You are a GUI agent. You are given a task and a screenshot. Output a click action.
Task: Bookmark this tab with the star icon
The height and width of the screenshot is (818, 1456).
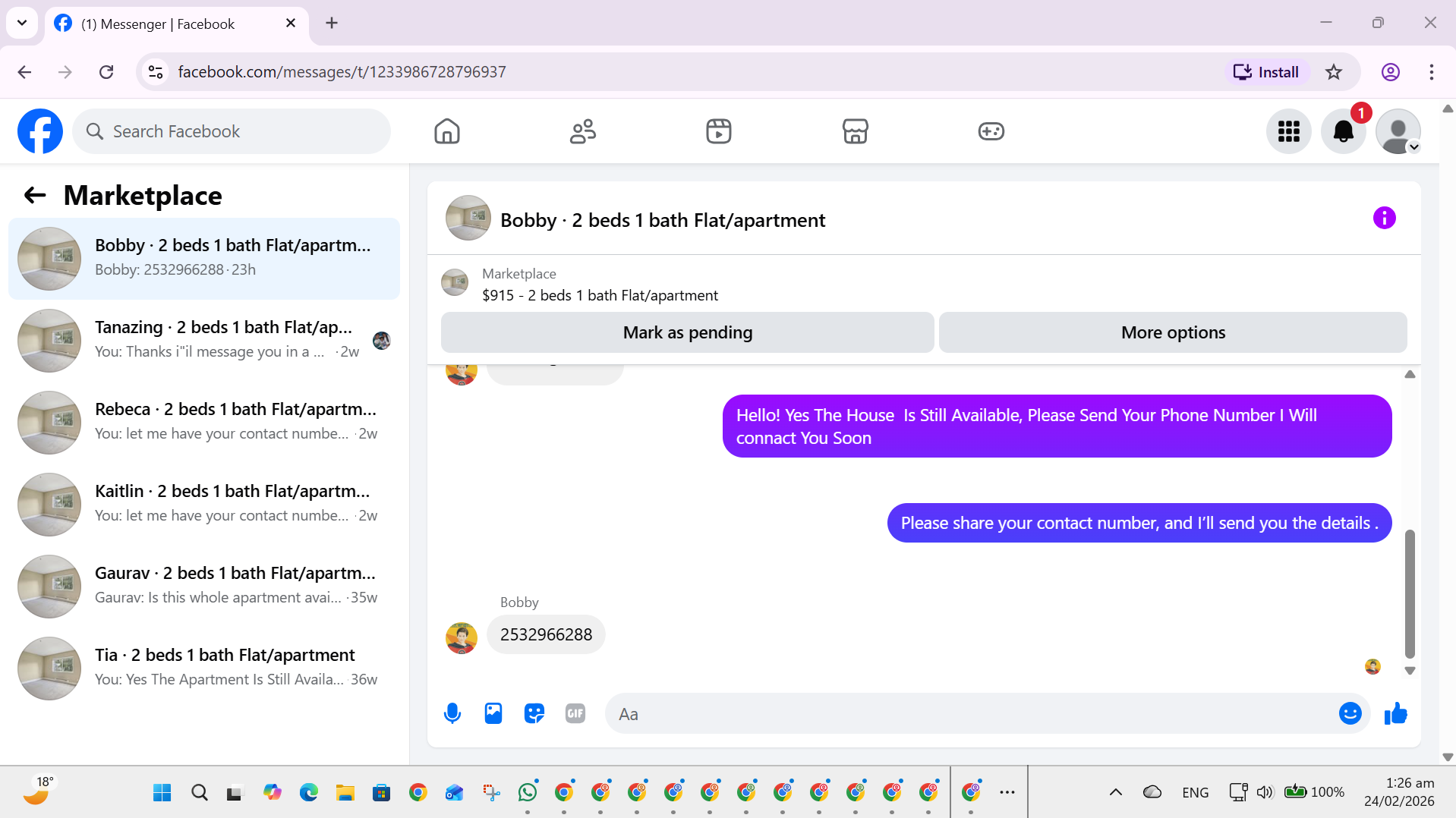[1334, 72]
